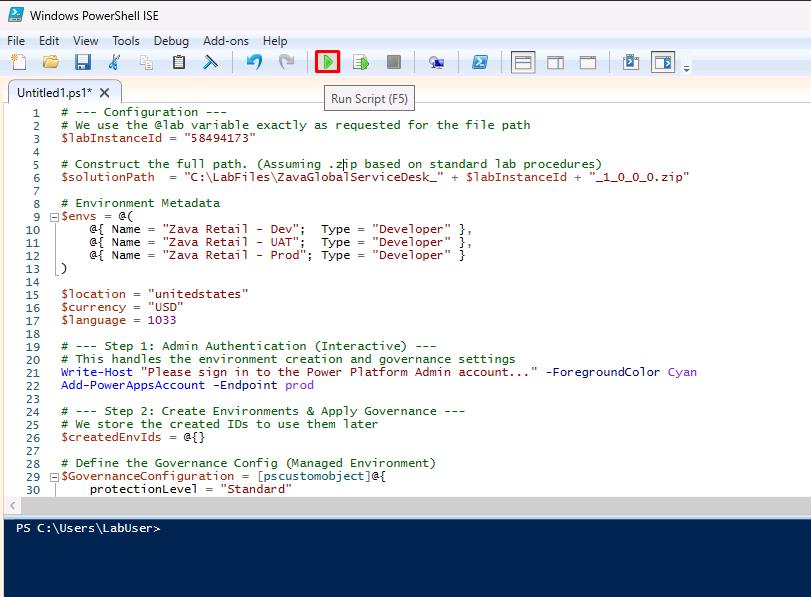Collapse the $GovernanceConfiguration block on line 29
Screen dimensions: 811x597
point(54,477)
